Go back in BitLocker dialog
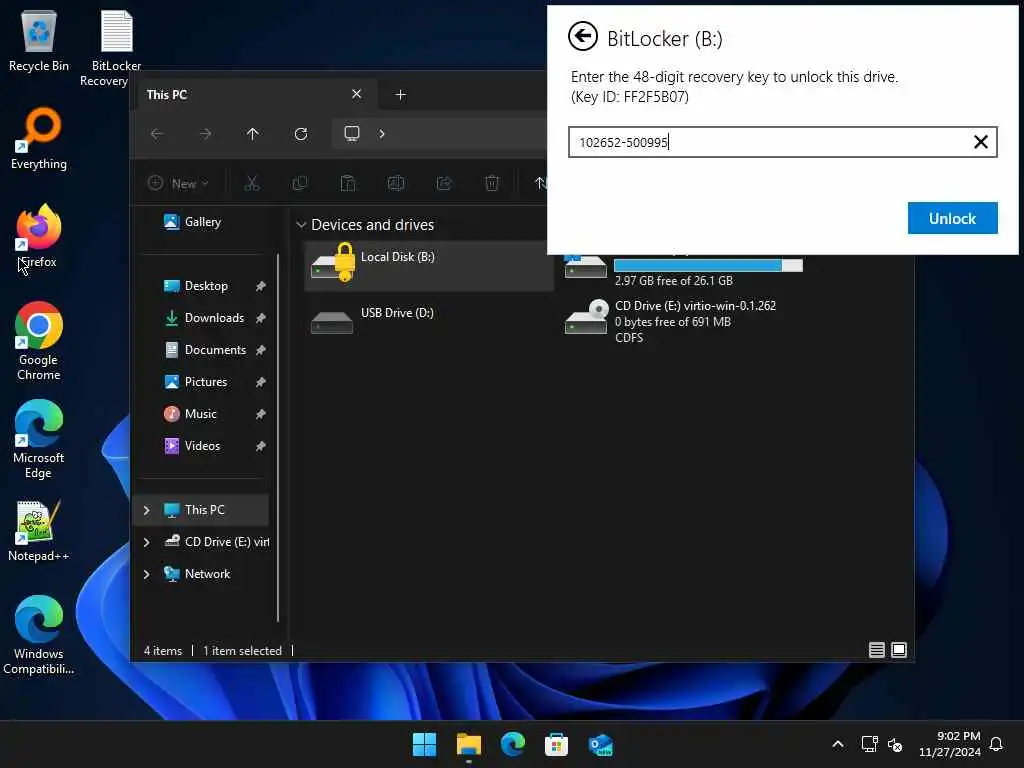This screenshot has width=1024, height=768. (583, 36)
